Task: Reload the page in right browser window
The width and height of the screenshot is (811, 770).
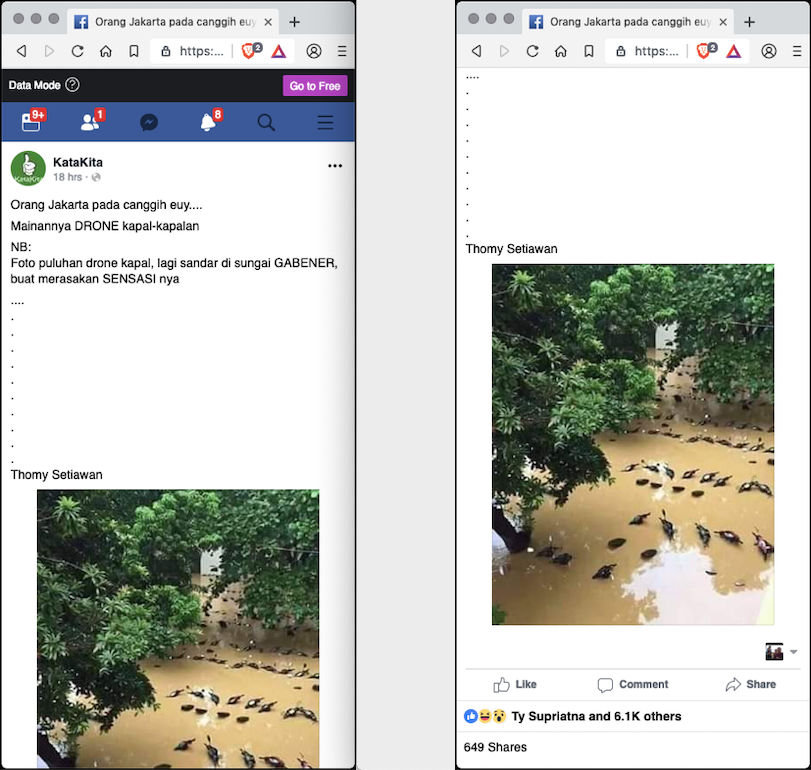Action: (532, 51)
